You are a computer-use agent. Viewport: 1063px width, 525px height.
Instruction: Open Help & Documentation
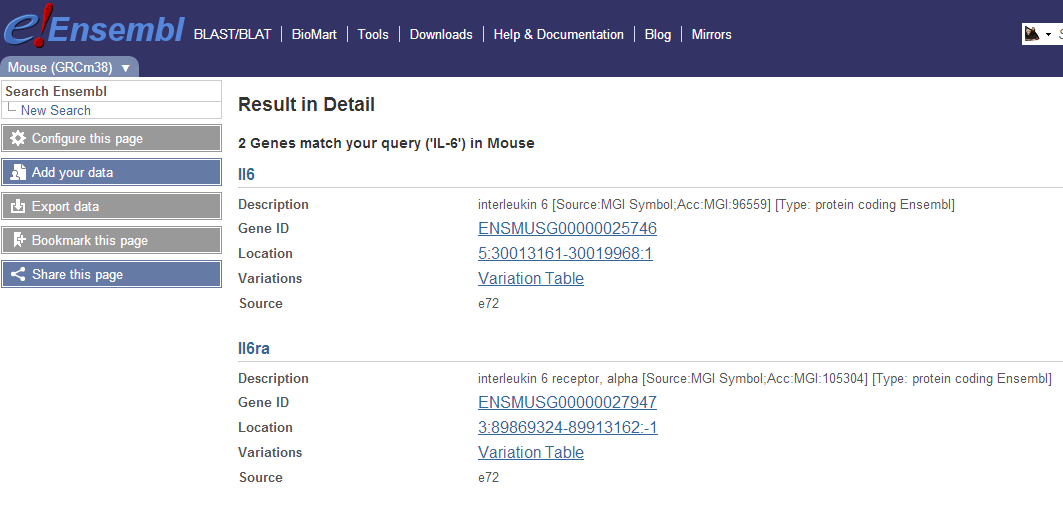tap(558, 34)
